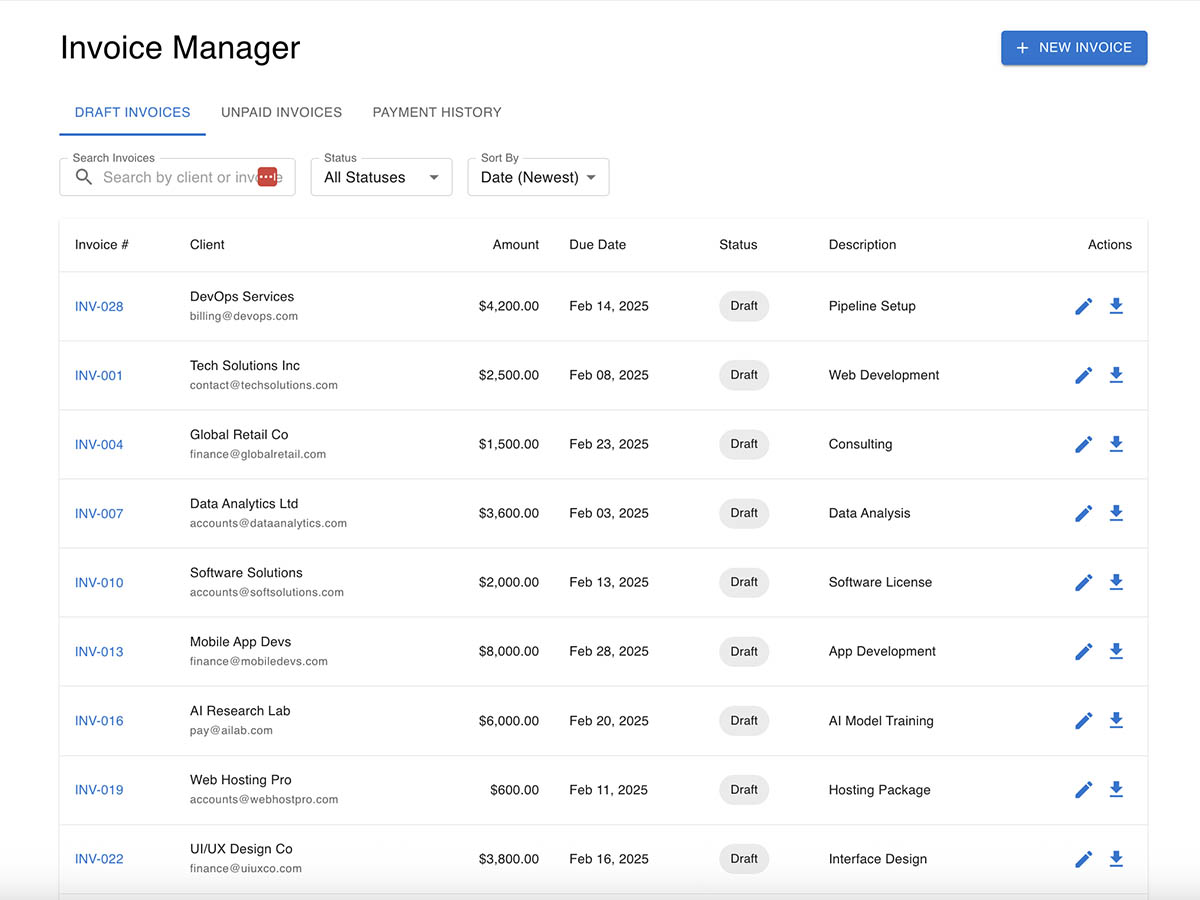This screenshot has width=1200, height=900.
Task: Switch to the Draft Invoices tab
Action: [x=132, y=112]
